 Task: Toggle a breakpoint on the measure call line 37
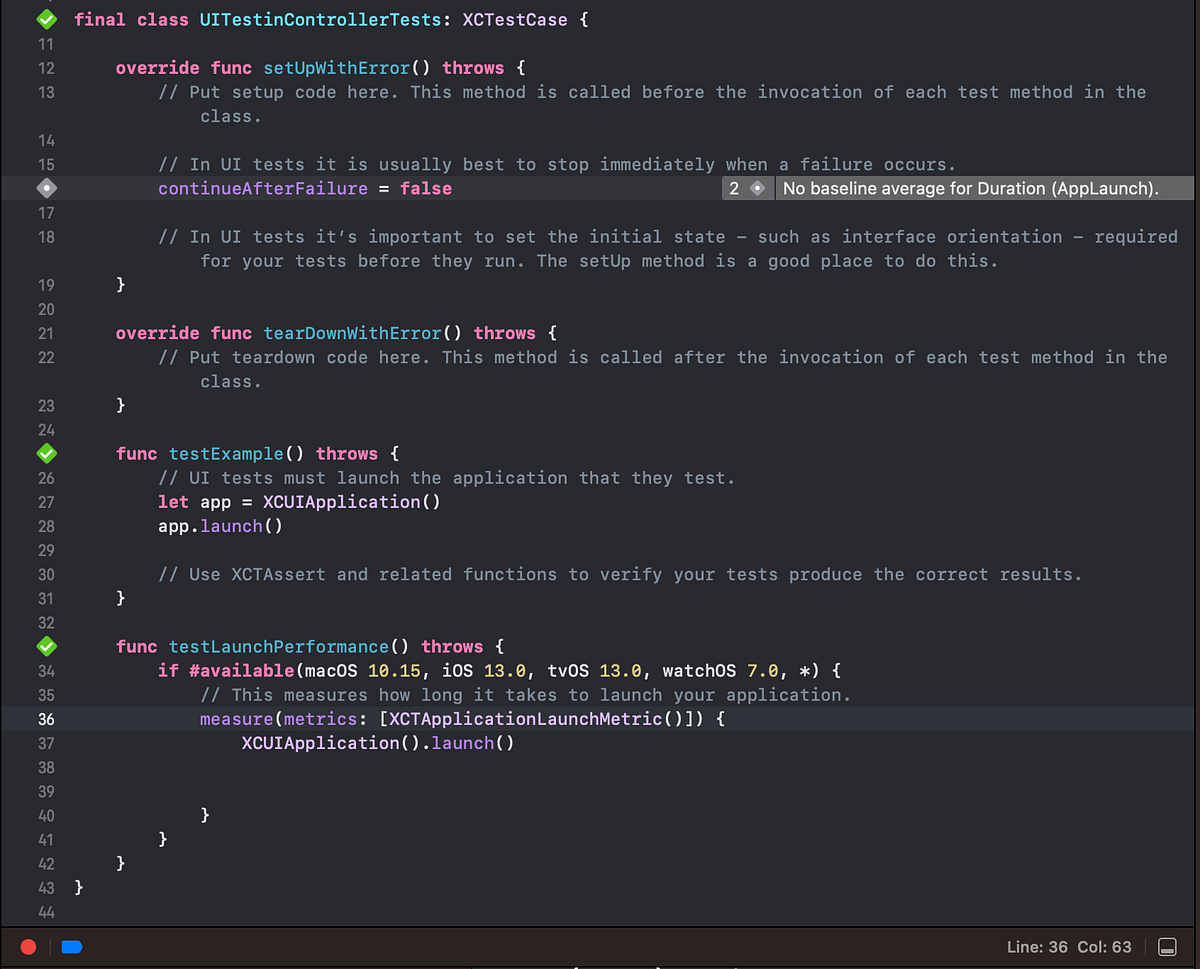pos(46,743)
